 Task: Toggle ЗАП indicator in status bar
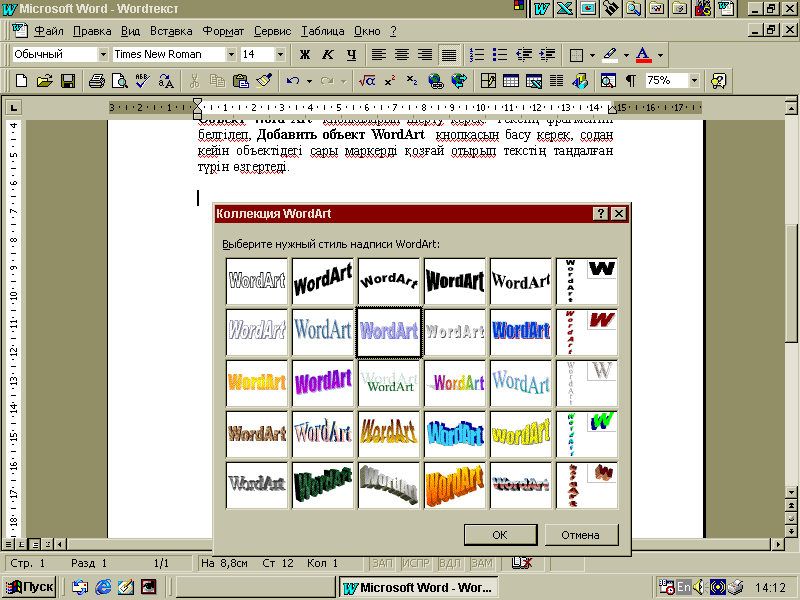coord(382,563)
